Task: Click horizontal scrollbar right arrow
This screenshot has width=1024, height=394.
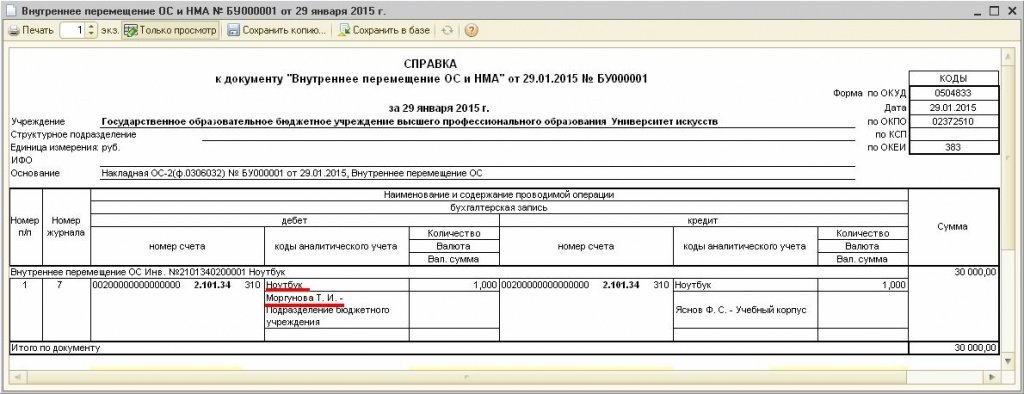Action: (991, 377)
